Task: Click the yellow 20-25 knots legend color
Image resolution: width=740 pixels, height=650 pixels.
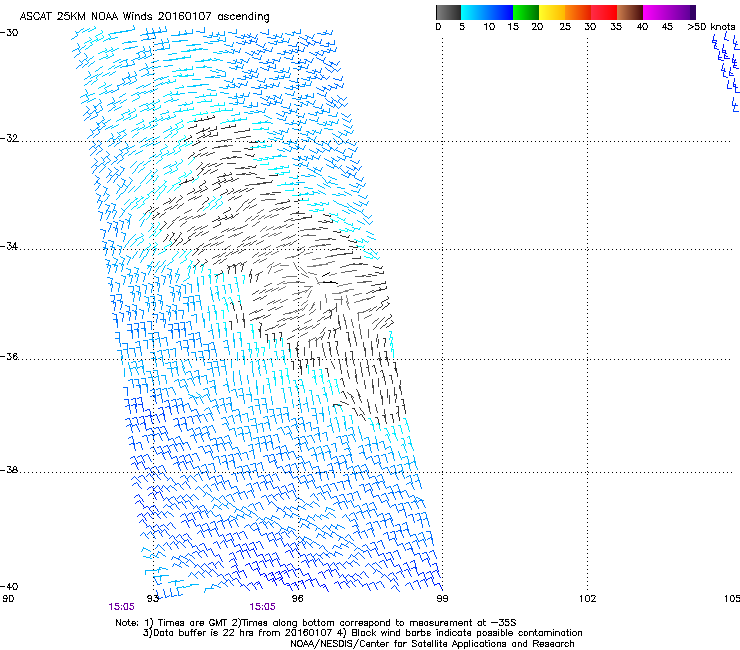Action: 552,12
